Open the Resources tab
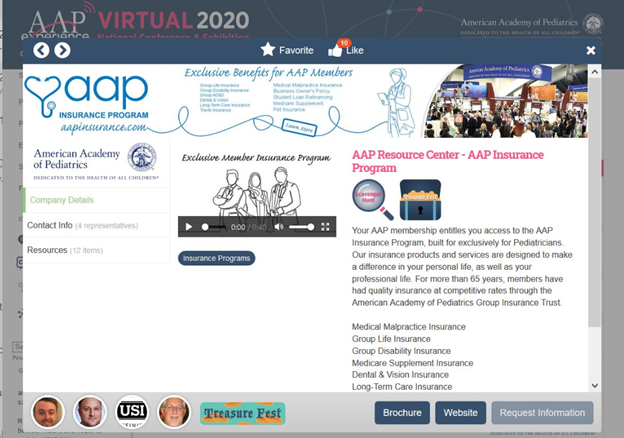The width and height of the screenshot is (624, 438). pos(96,250)
